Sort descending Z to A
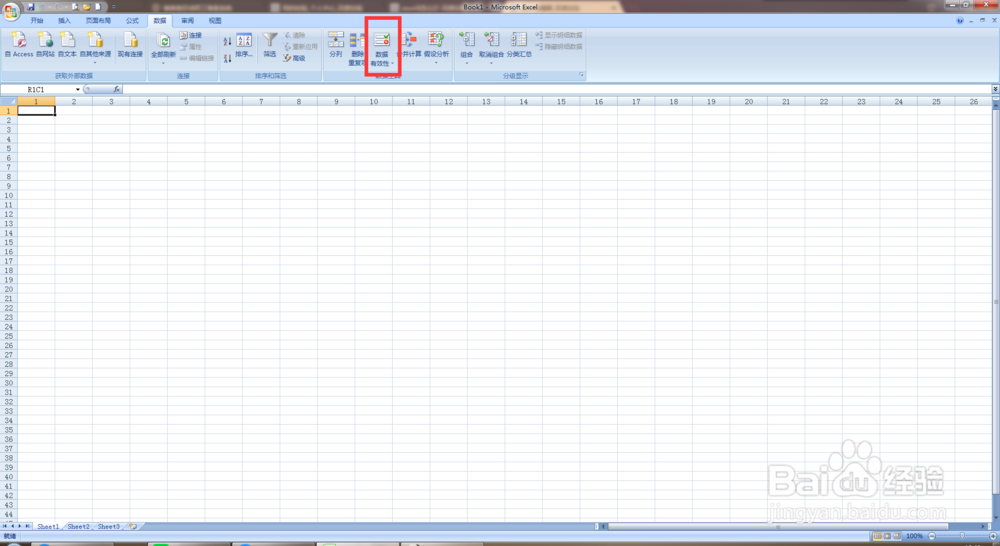The width and height of the screenshot is (1000, 546). [x=227, y=59]
